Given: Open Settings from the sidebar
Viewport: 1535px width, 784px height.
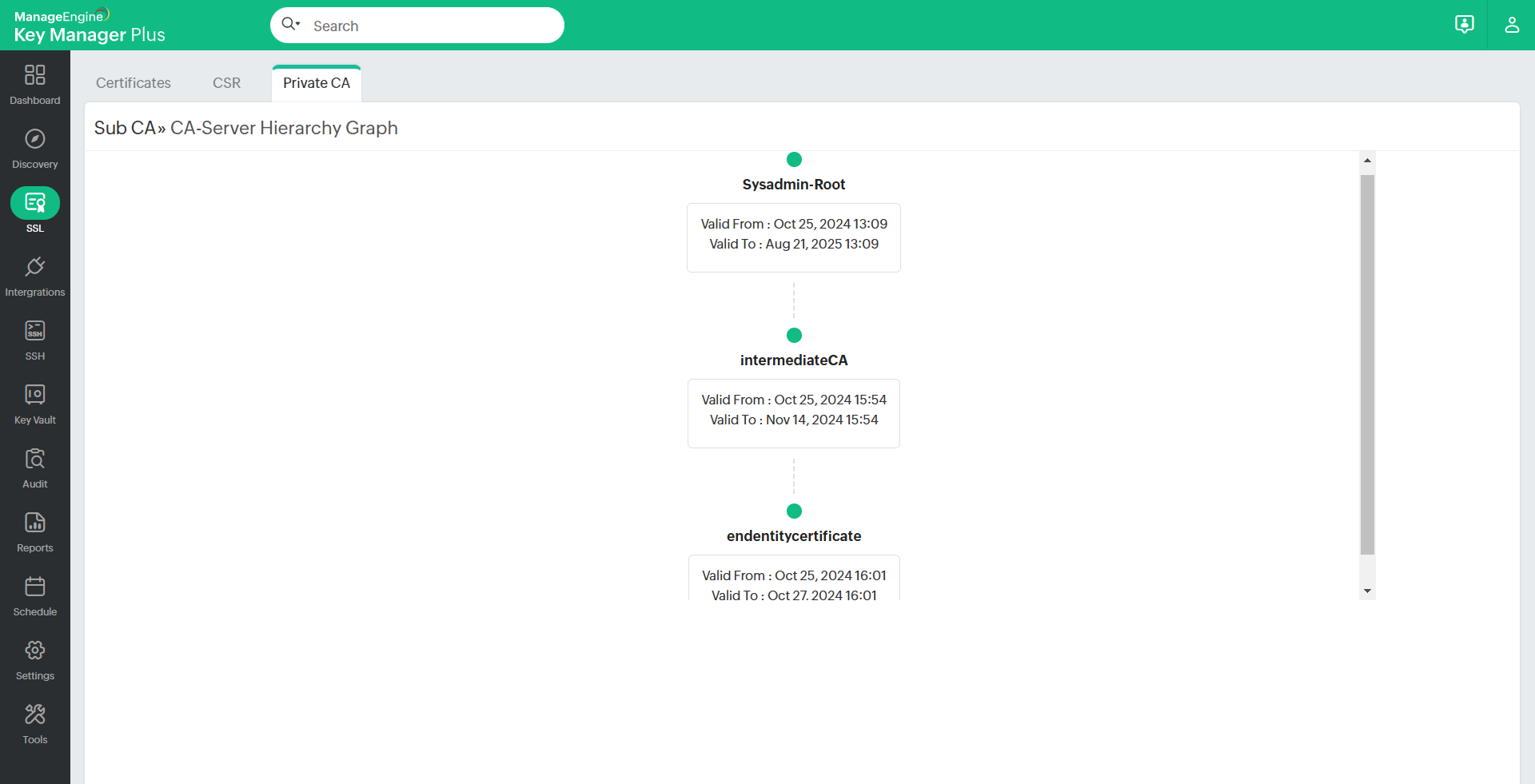Looking at the screenshot, I should (x=34, y=659).
